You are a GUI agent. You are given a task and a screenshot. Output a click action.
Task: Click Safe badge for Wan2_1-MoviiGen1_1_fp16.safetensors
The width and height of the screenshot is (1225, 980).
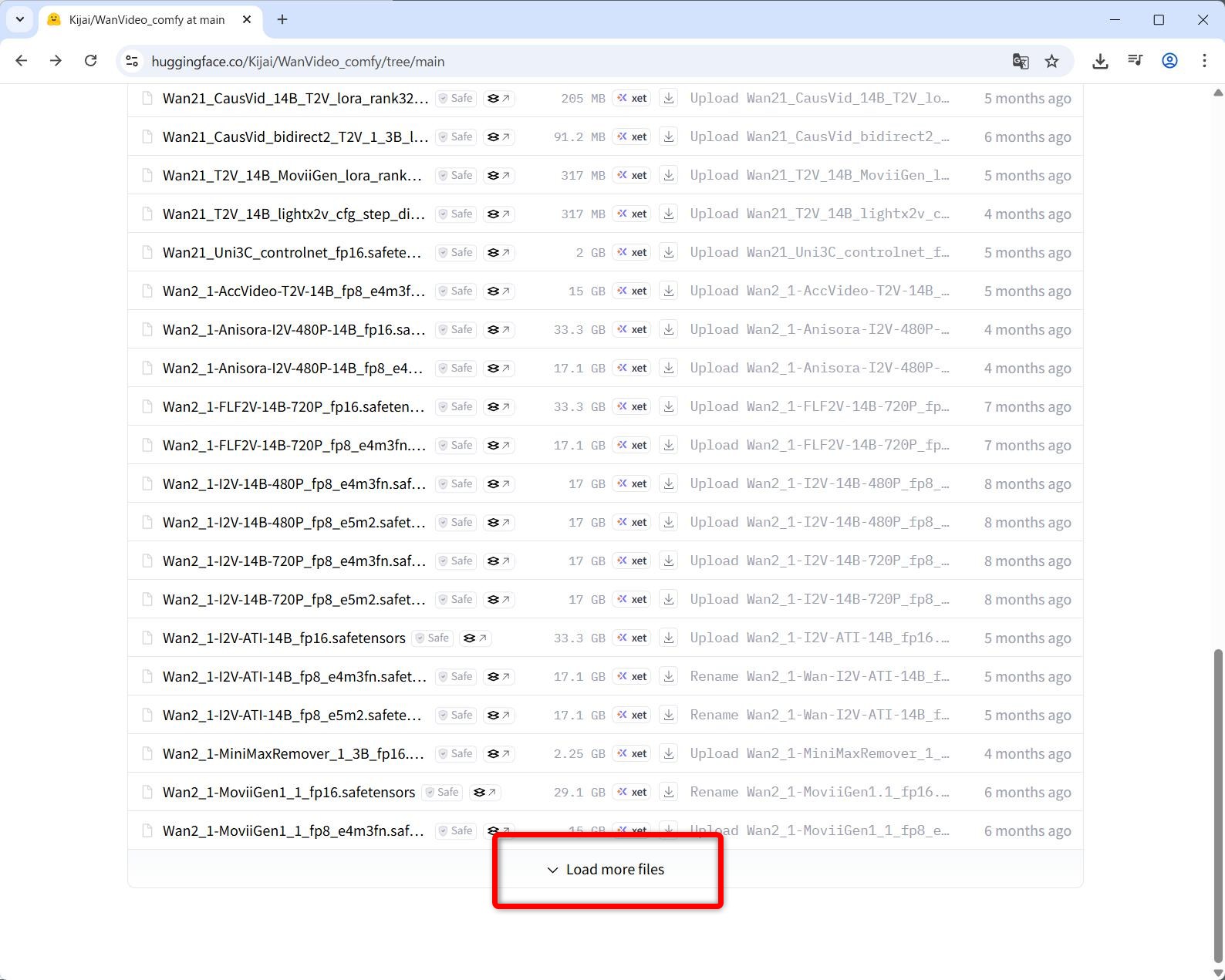441,793
